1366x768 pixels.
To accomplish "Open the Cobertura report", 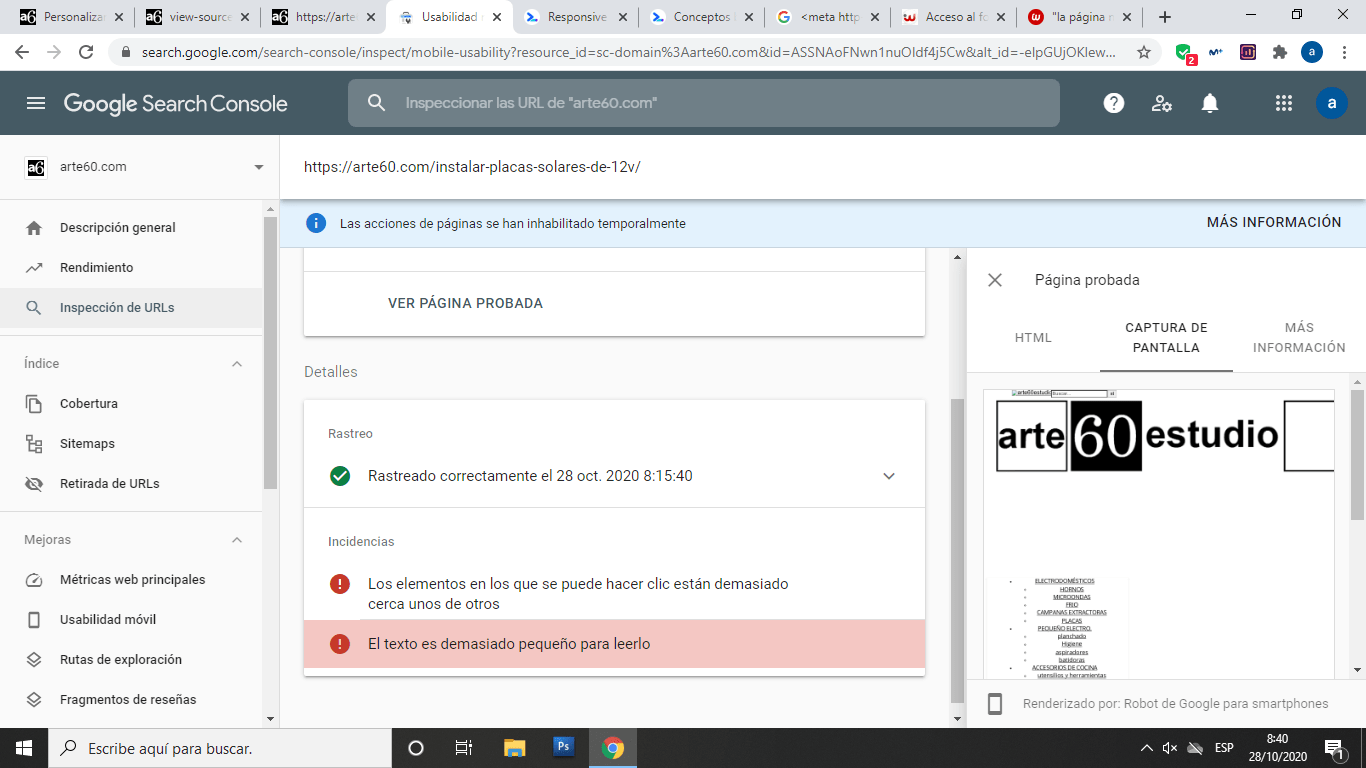I will [x=131, y=404].
